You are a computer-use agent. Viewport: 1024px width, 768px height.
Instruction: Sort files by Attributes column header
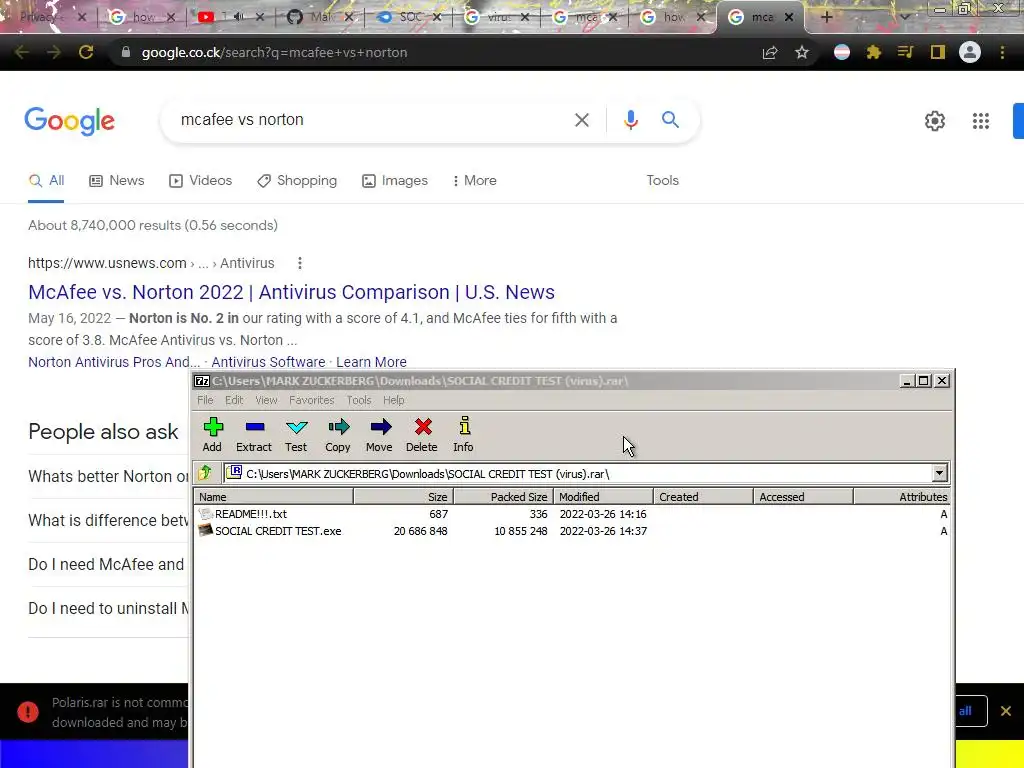point(901,497)
